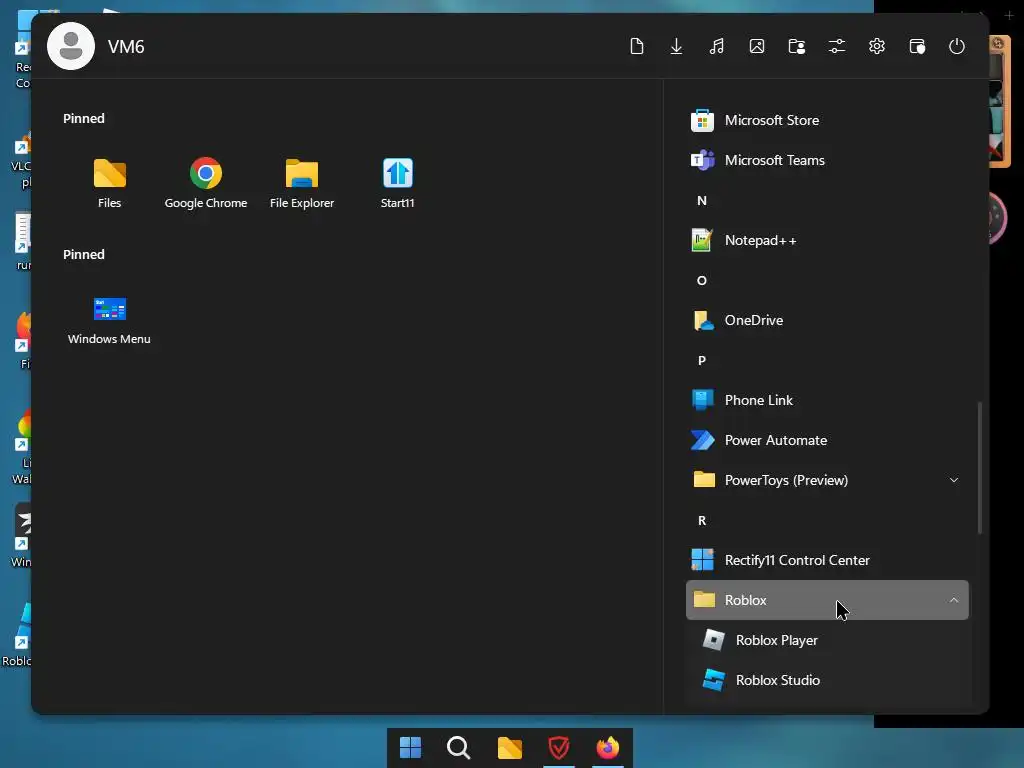This screenshot has height=768, width=1024.
Task: Open Firefox from taskbar
Action: pyautogui.click(x=607, y=747)
